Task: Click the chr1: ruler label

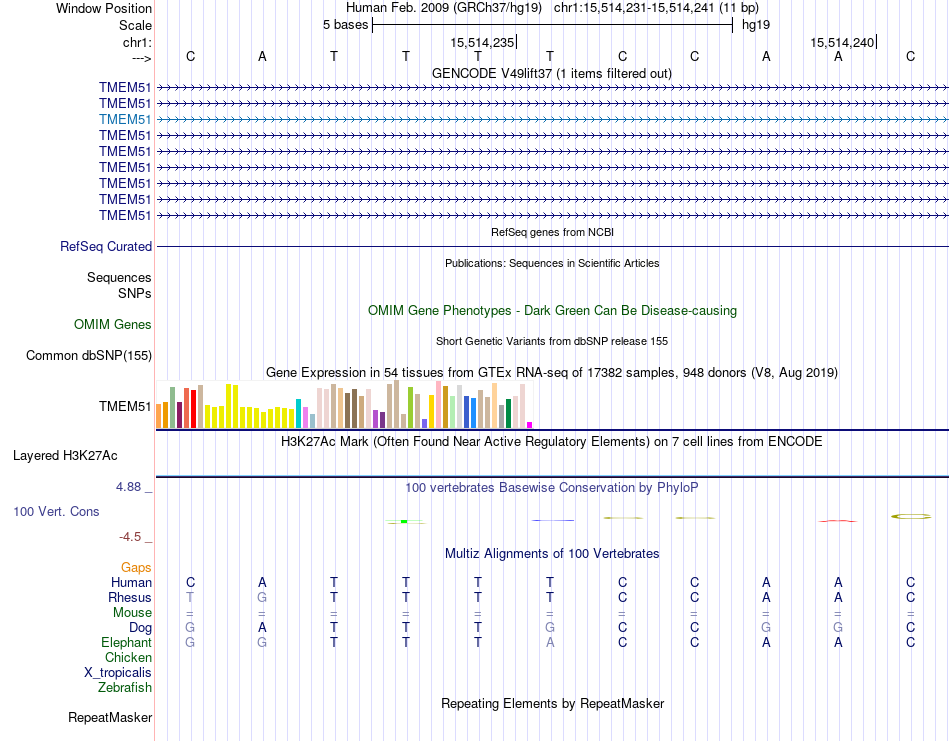Action: [x=137, y=42]
